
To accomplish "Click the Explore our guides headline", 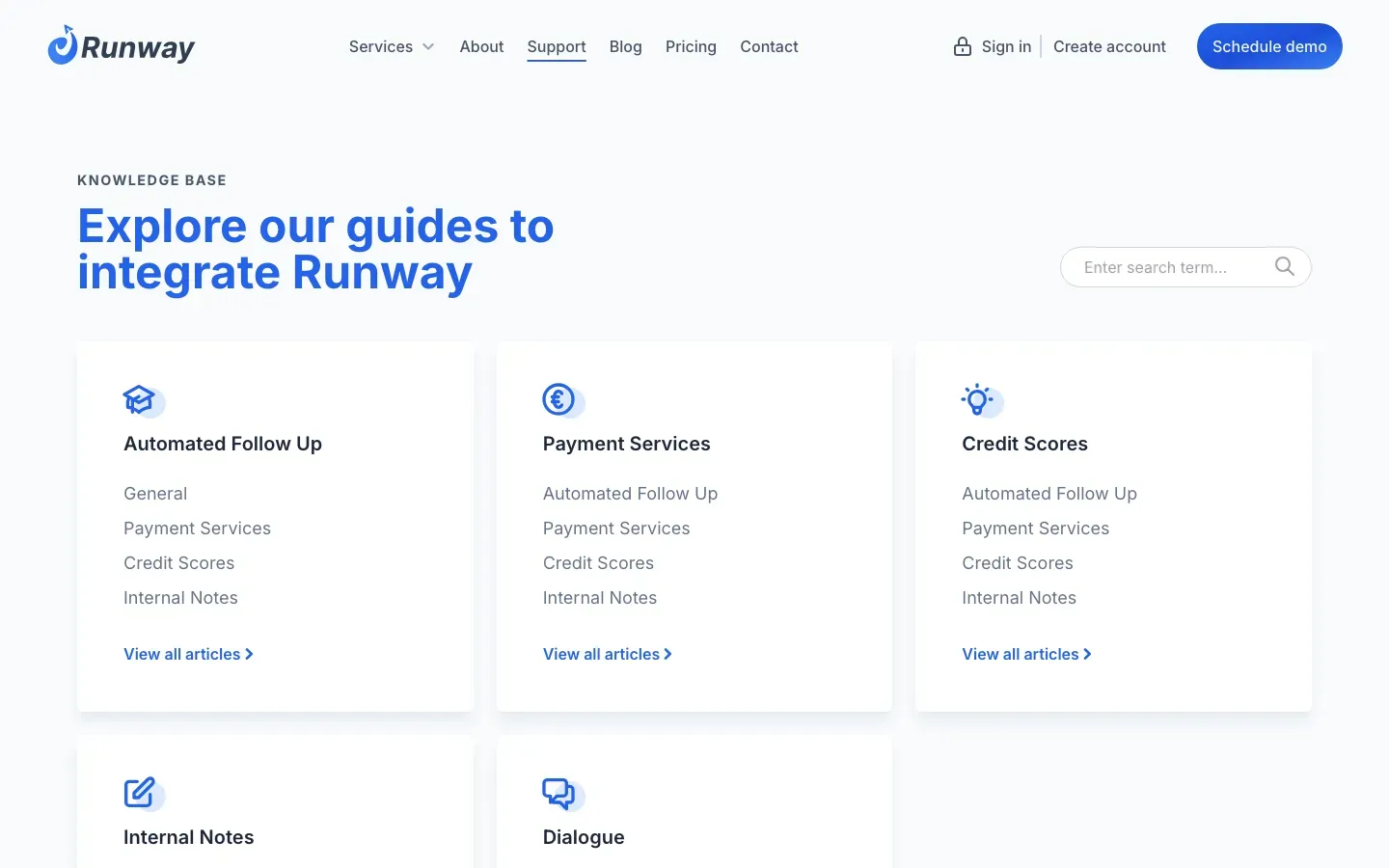I will click(x=315, y=249).
